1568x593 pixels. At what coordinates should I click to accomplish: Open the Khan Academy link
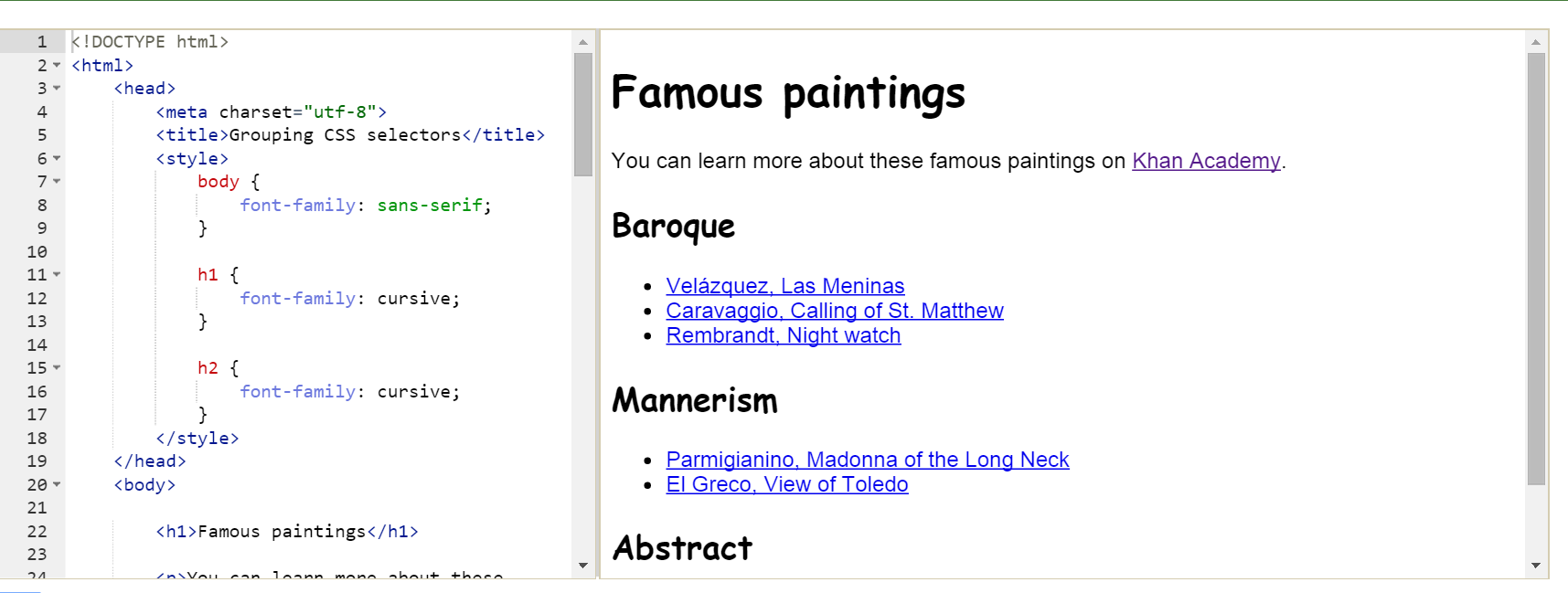click(1206, 161)
